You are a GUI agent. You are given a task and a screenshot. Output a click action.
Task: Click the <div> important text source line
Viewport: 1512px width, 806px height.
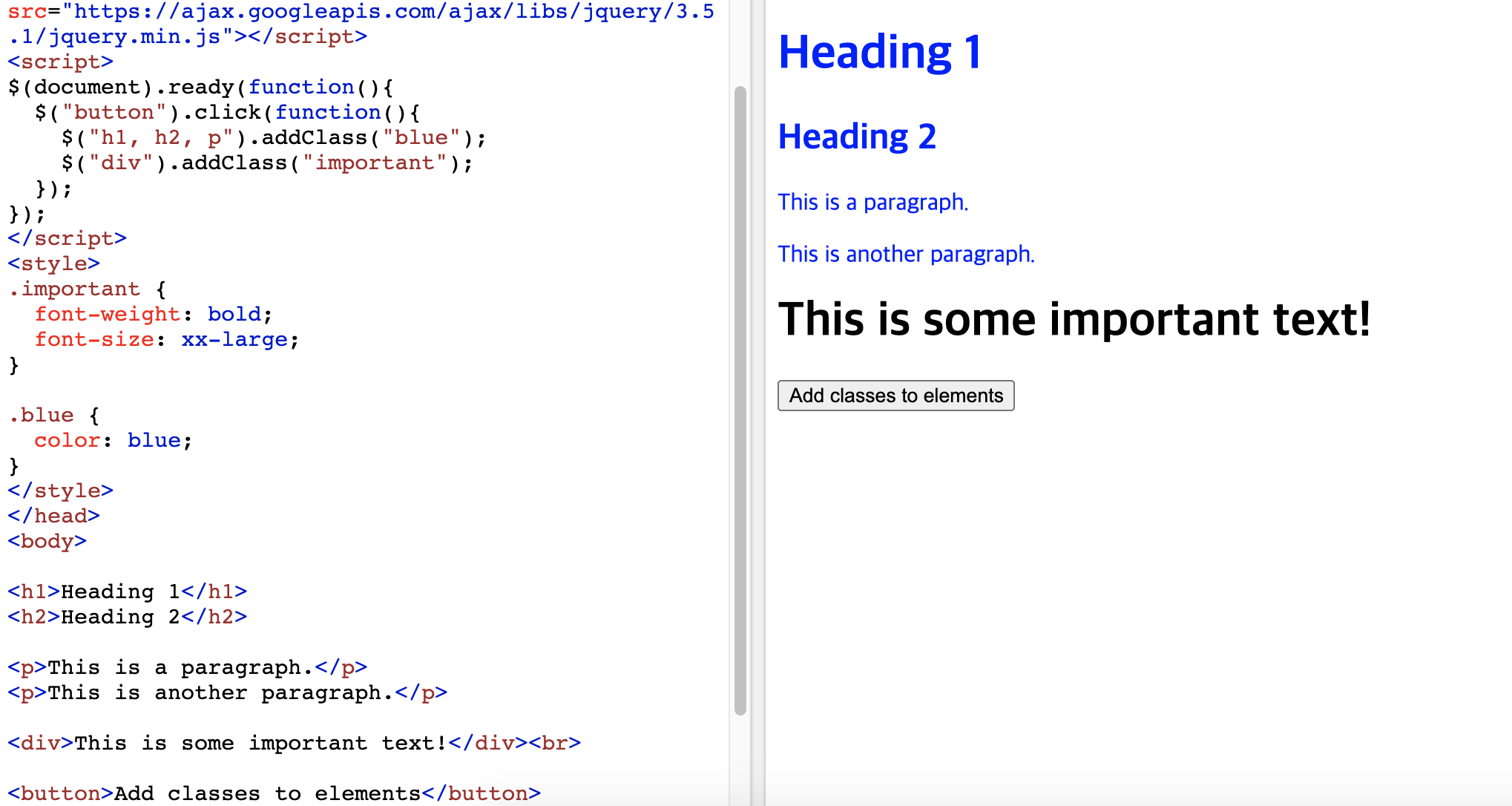coord(294,744)
